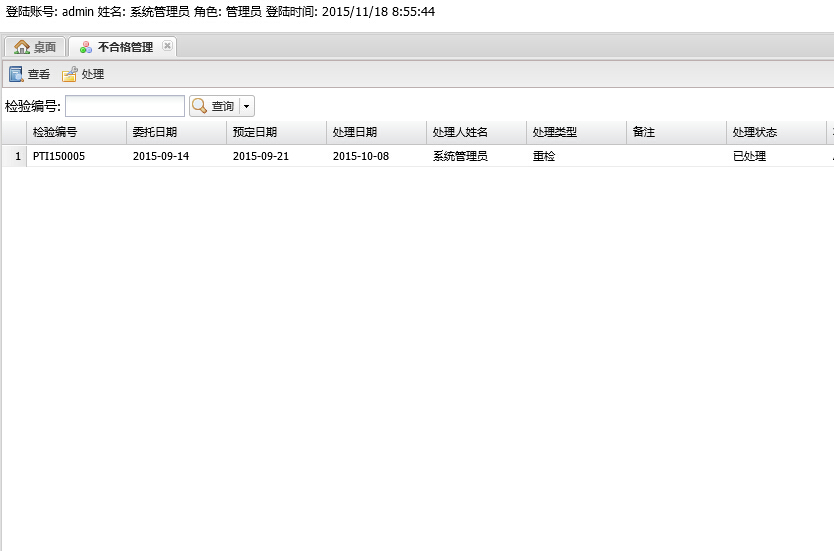The image size is (834, 551).
Task: Switch to the 桌面 home tab
Action: click(x=35, y=47)
